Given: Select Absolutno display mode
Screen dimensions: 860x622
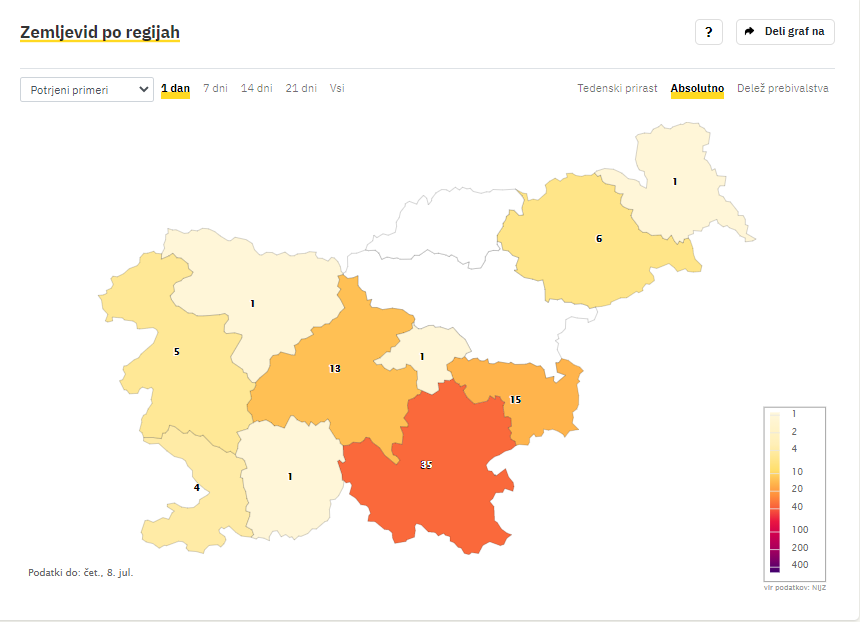Looking at the screenshot, I should pyautogui.click(x=697, y=88).
